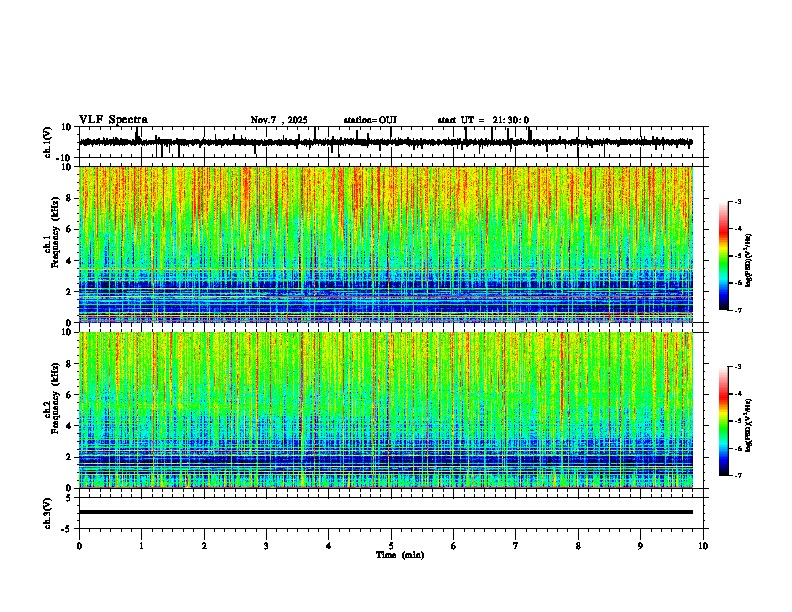The image size is (792, 612).
Task: Click time axis tick label "1"
Action: coord(141,546)
